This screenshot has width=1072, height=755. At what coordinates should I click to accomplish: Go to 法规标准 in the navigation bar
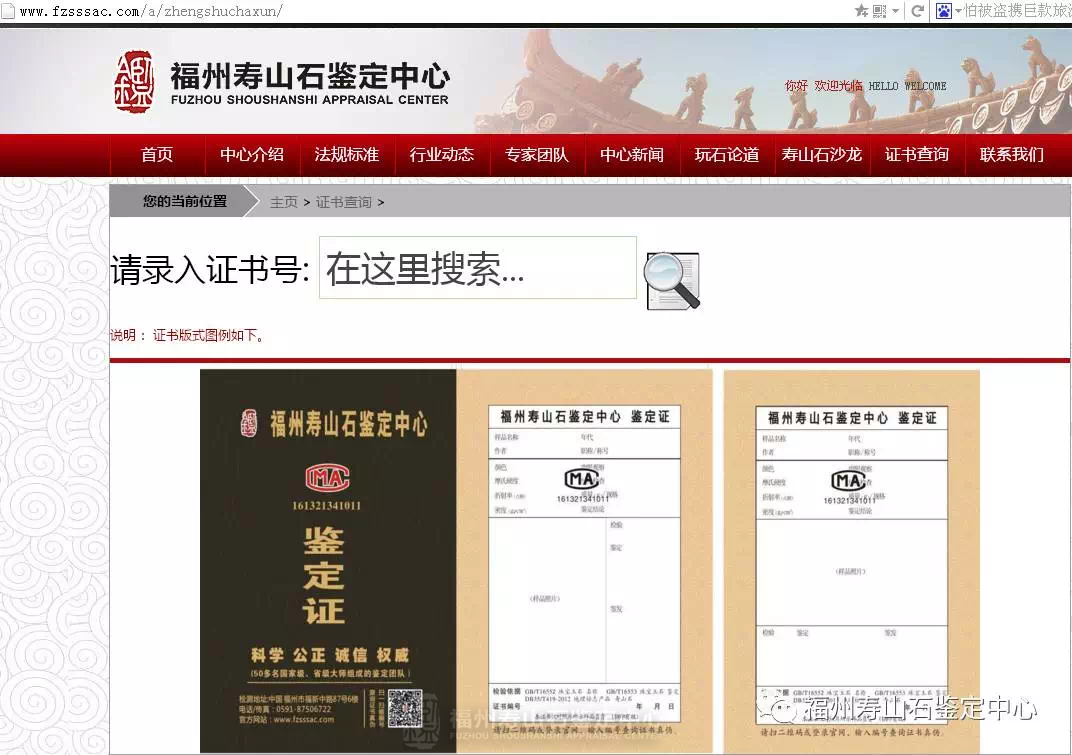coord(347,155)
